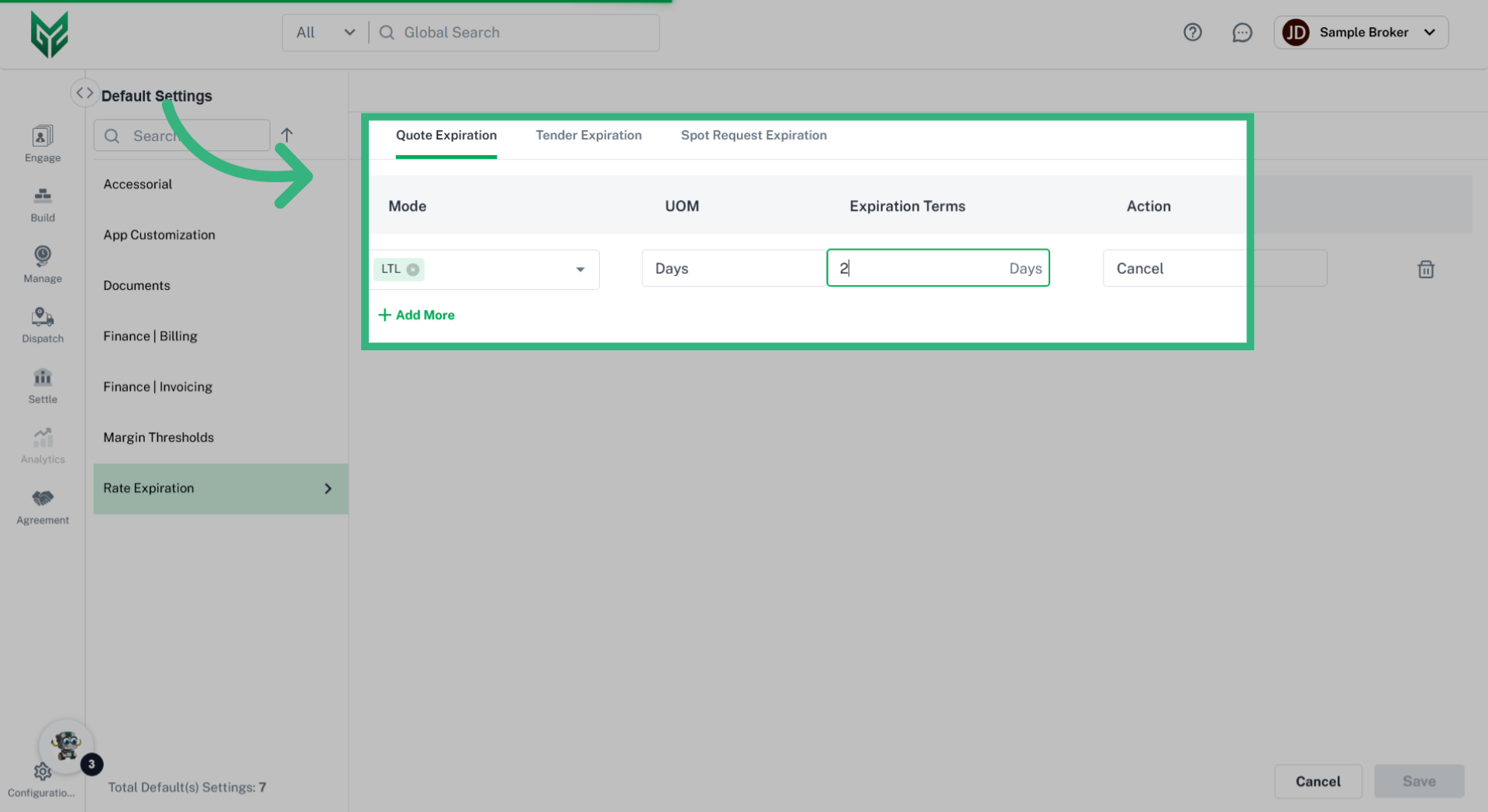Click the Save button
This screenshot has width=1488, height=812.
pyautogui.click(x=1419, y=781)
